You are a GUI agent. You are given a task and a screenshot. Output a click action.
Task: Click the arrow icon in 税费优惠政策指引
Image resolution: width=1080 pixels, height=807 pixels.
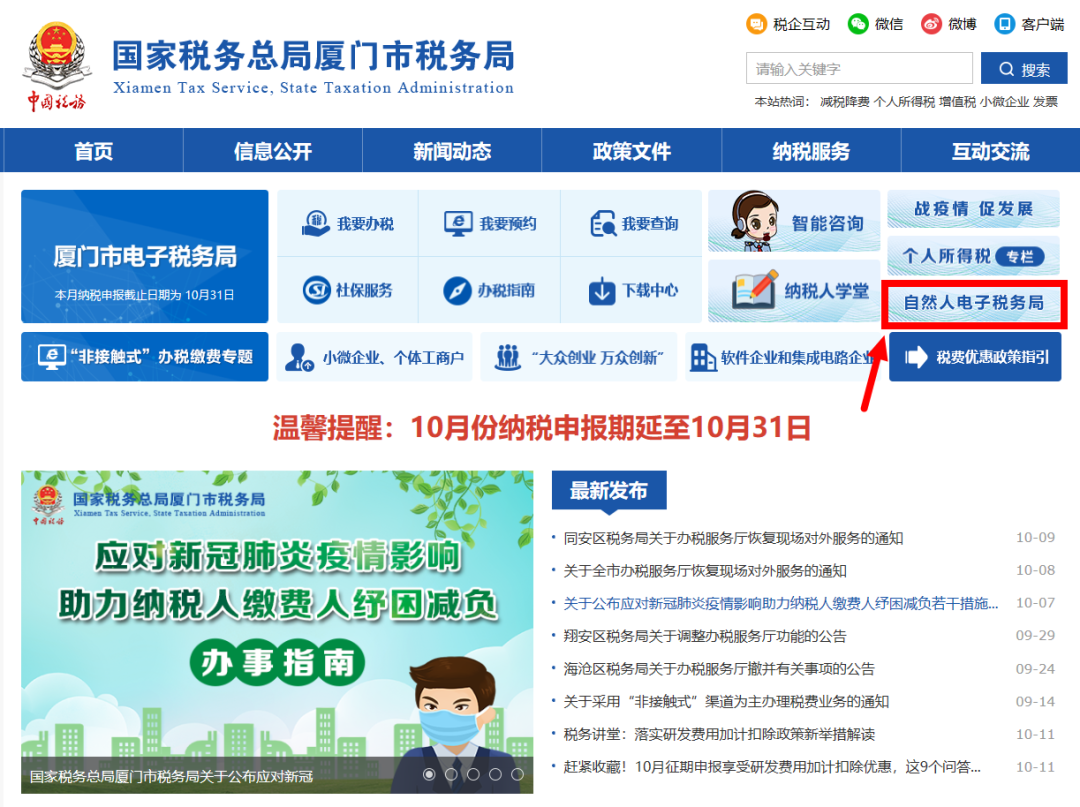click(916, 357)
